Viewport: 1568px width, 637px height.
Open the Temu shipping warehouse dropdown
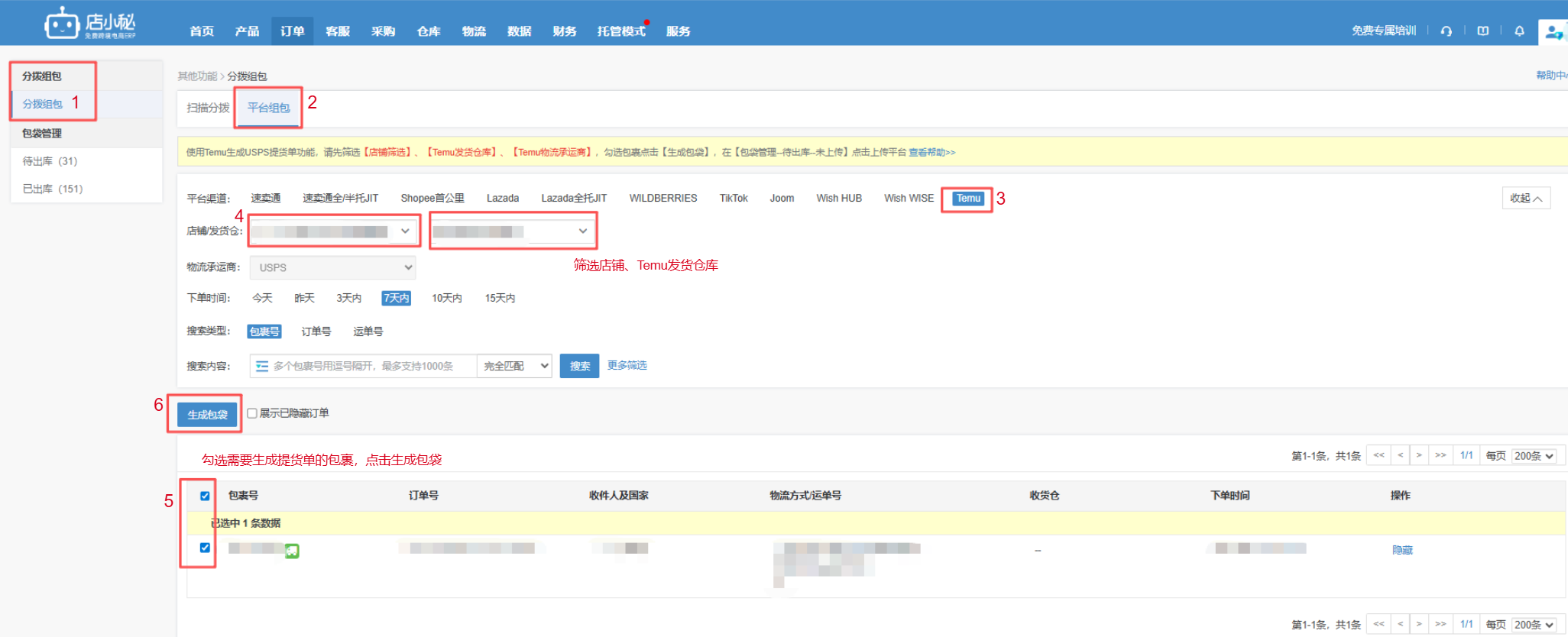point(513,231)
